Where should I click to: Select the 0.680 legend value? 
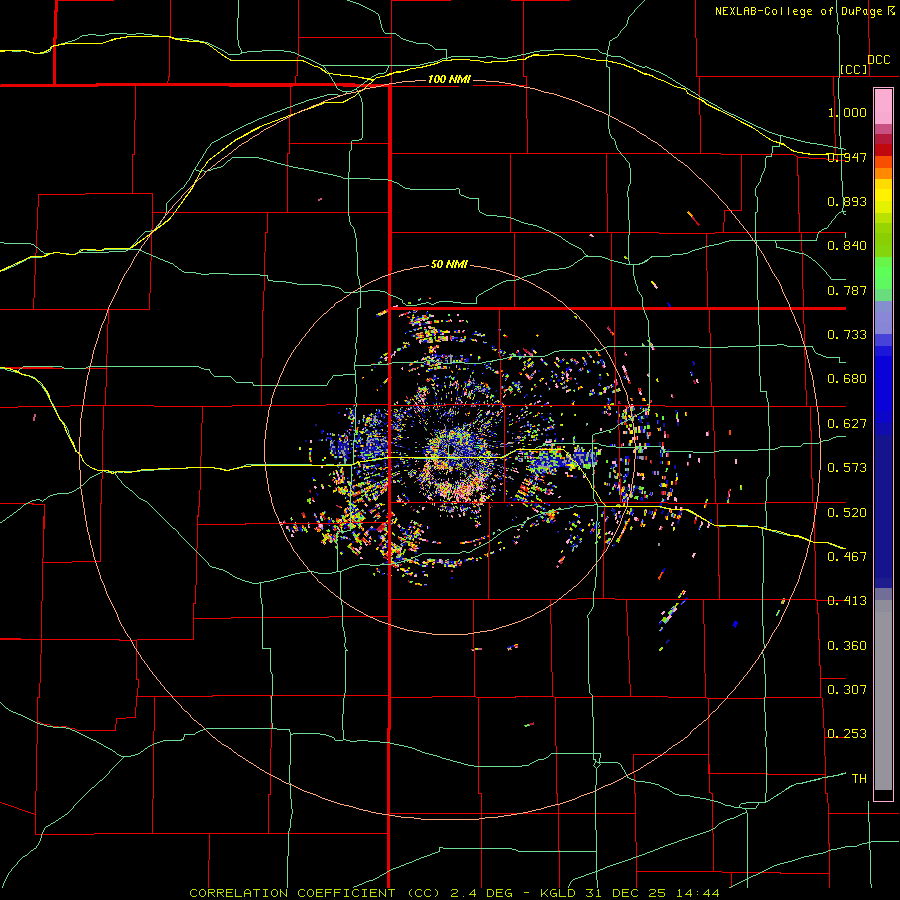(847, 379)
